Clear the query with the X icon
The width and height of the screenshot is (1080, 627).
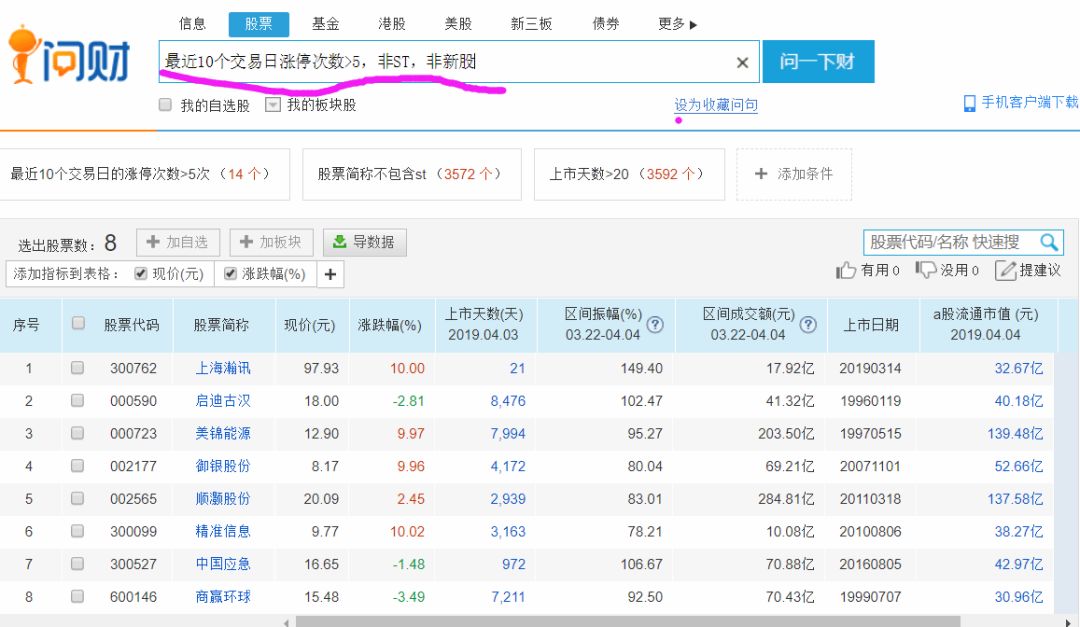[x=742, y=62]
